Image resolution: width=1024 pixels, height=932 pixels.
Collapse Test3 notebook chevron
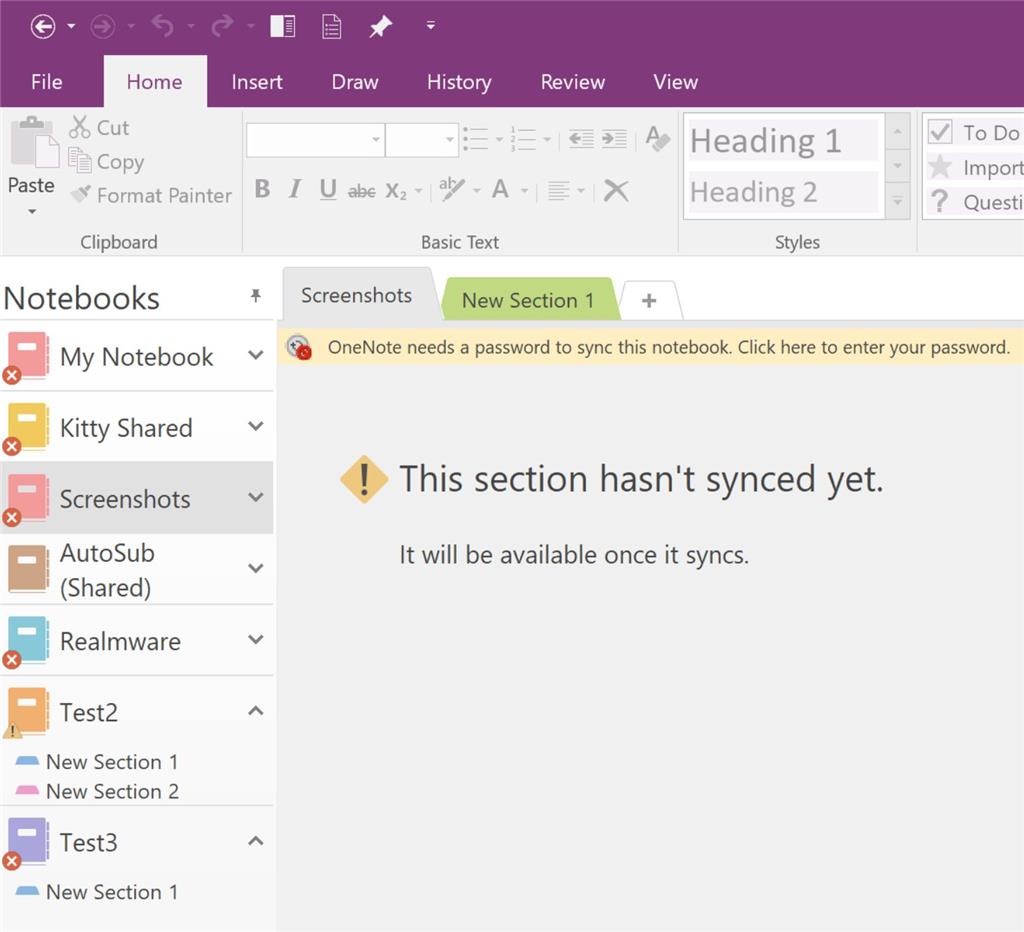point(256,841)
